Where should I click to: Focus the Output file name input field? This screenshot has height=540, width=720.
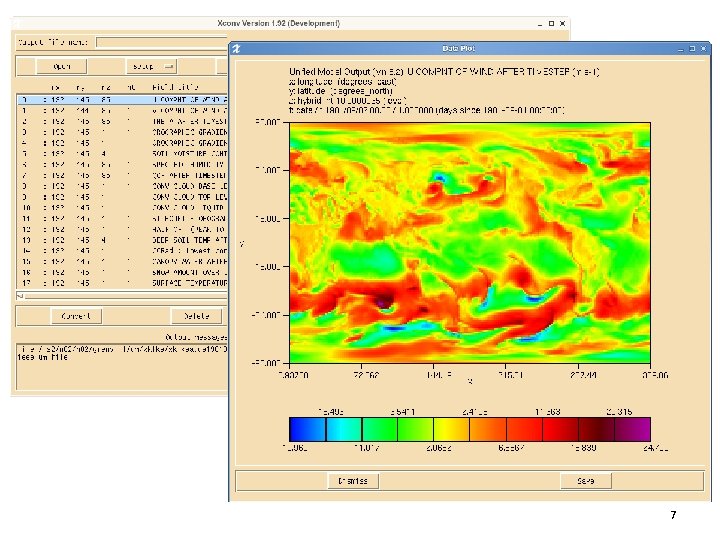(x=162, y=42)
